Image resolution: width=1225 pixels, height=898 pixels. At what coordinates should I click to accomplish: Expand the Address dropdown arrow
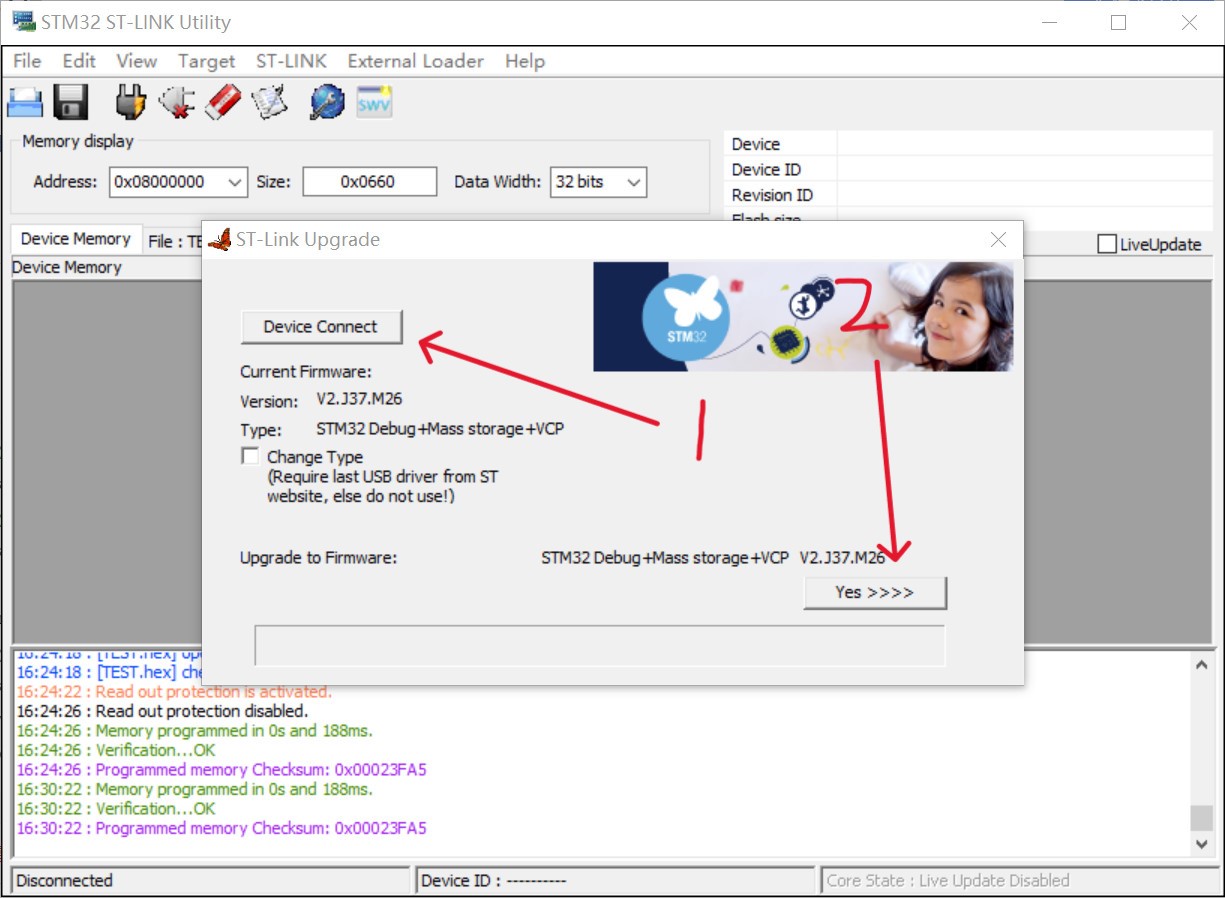(x=235, y=182)
